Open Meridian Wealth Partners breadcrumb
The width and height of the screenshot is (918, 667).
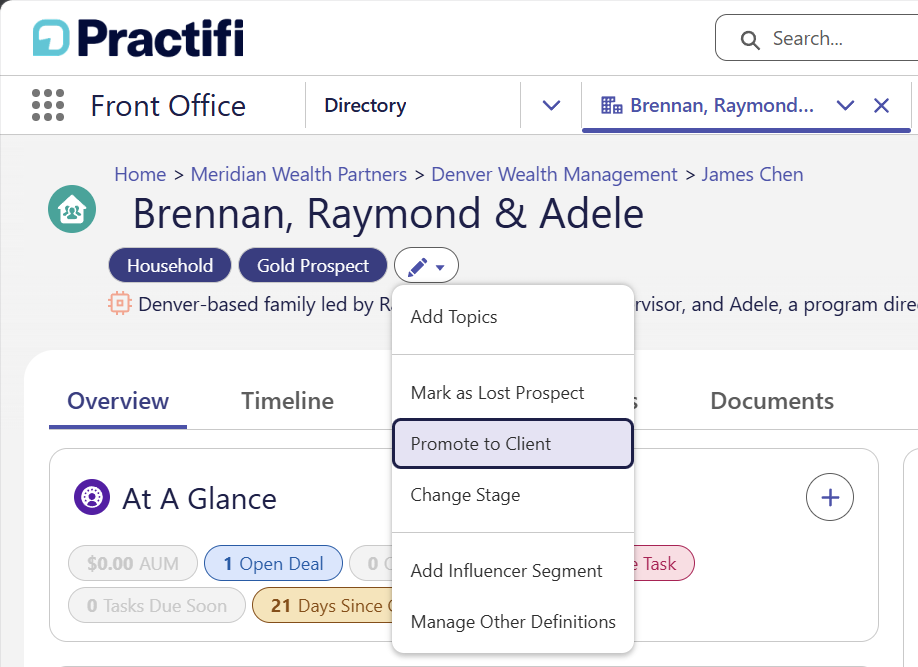coord(299,175)
